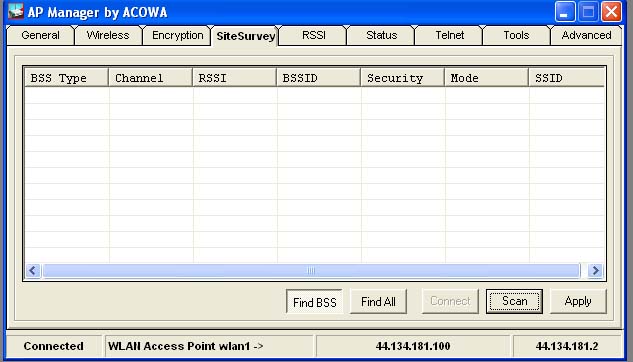
Task: Click the AP Manager title bar icon
Action: [16, 11]
